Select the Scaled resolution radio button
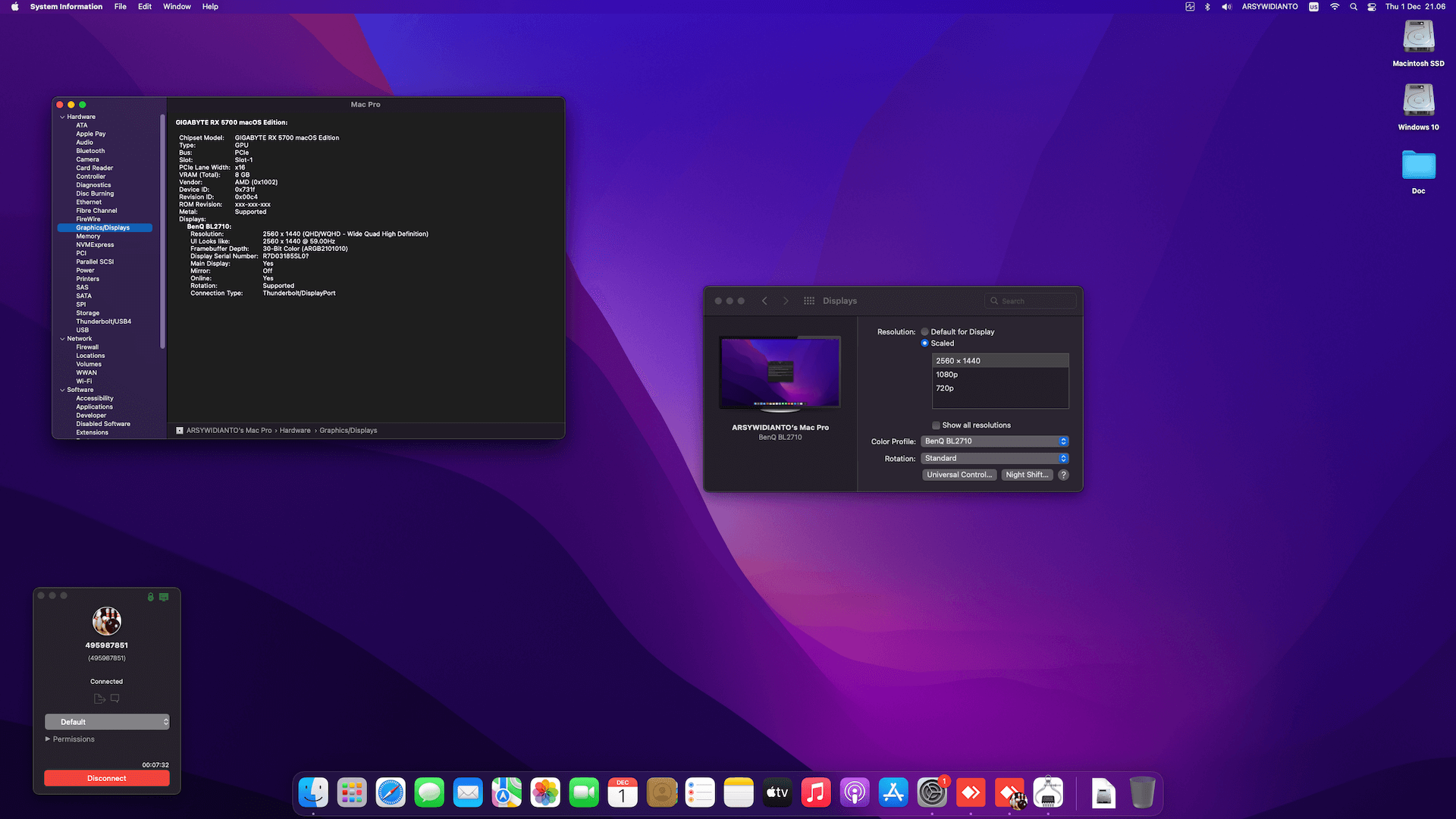Screen dimensions: 1456x819 tap(924, 344)
